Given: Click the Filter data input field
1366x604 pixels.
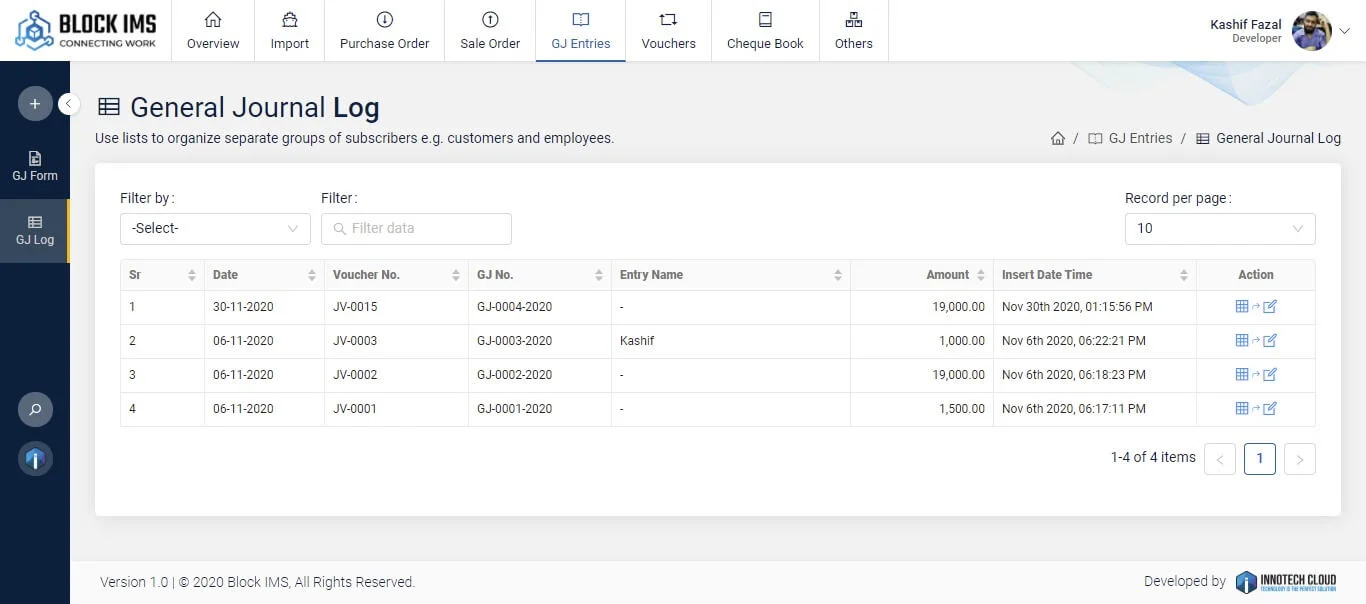Looking at the screenshot, I should tap(416, 229).
